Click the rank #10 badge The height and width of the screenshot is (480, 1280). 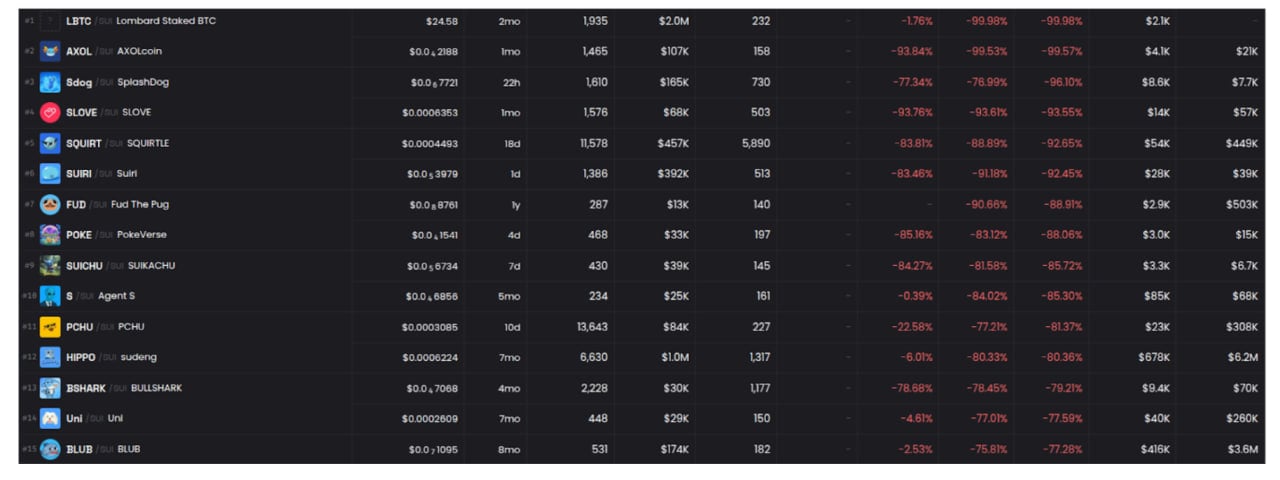point(29,297)
